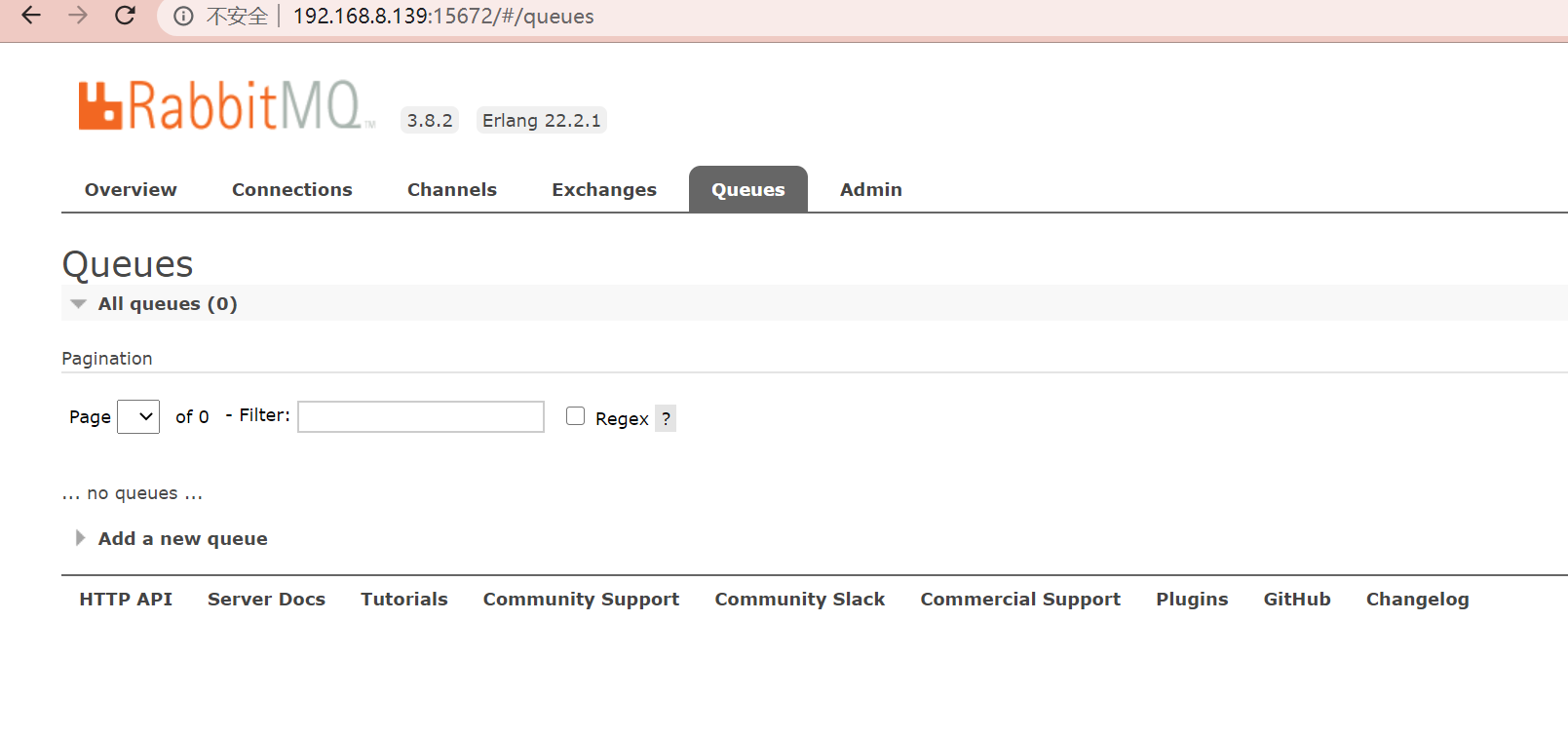
Task: Click the browser forward arrow
Action: tap(78, 16)
